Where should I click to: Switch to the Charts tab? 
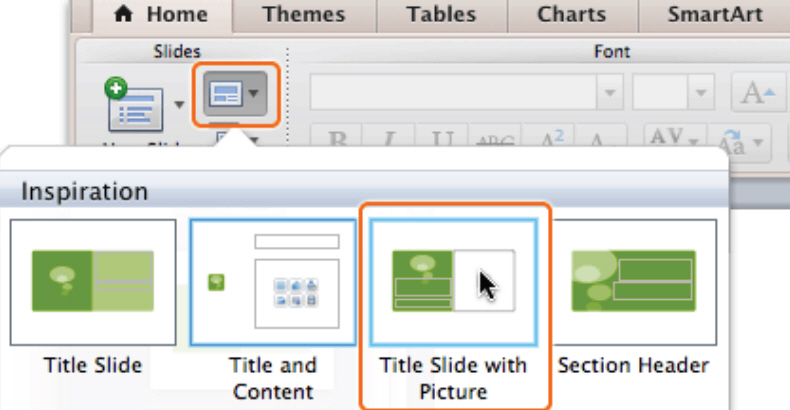[x=572, y=15]
